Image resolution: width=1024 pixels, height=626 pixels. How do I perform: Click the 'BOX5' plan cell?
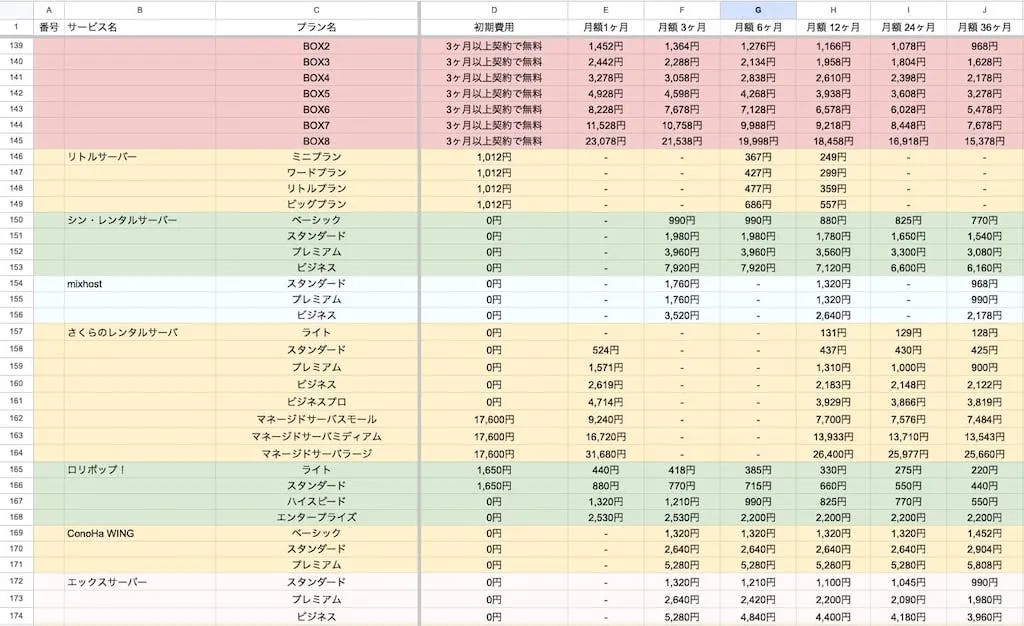point(316,93)
